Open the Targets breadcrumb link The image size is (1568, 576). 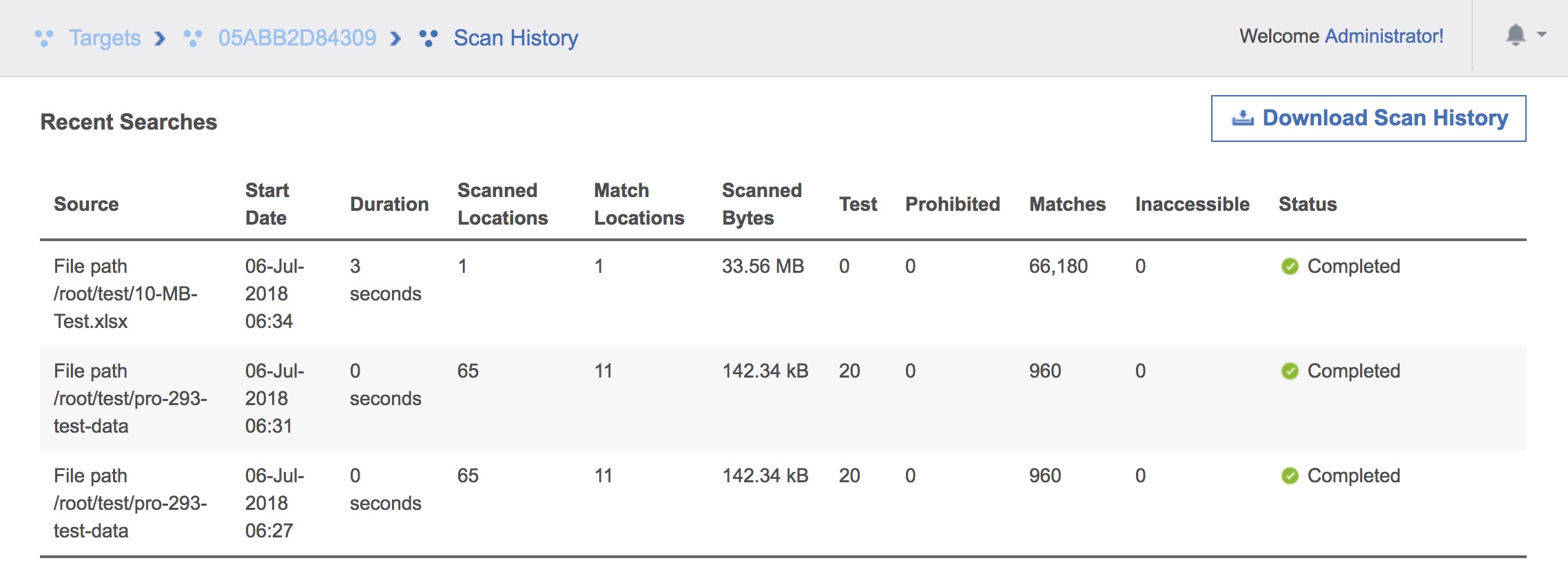coord(105,38)
